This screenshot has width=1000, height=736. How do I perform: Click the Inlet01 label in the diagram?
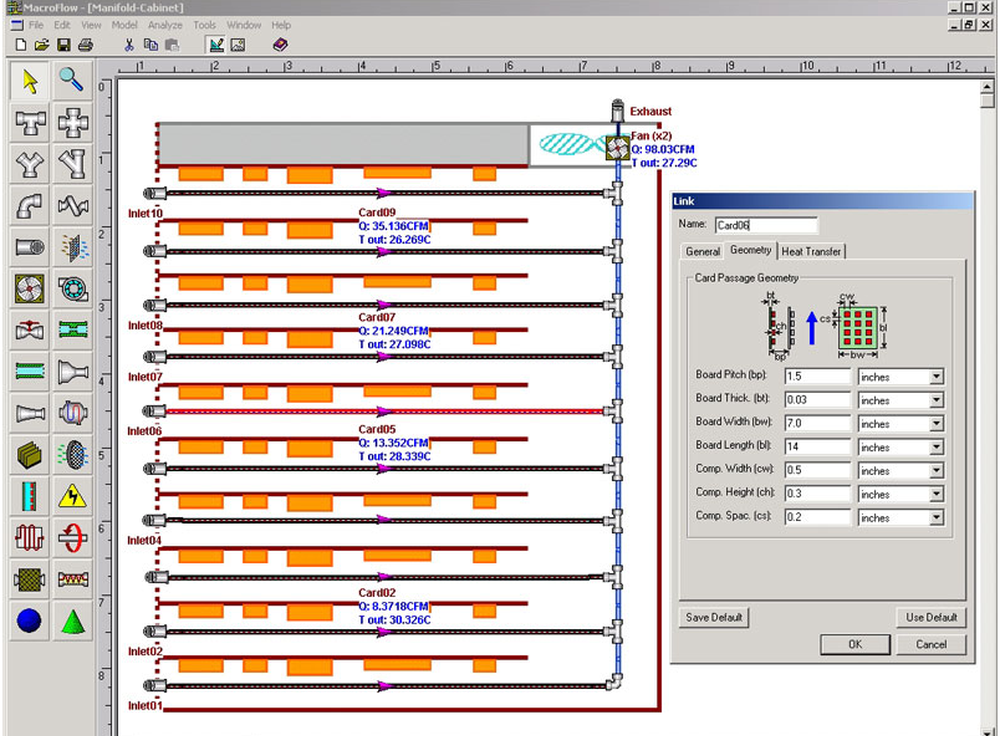click(x=145, y=705)
